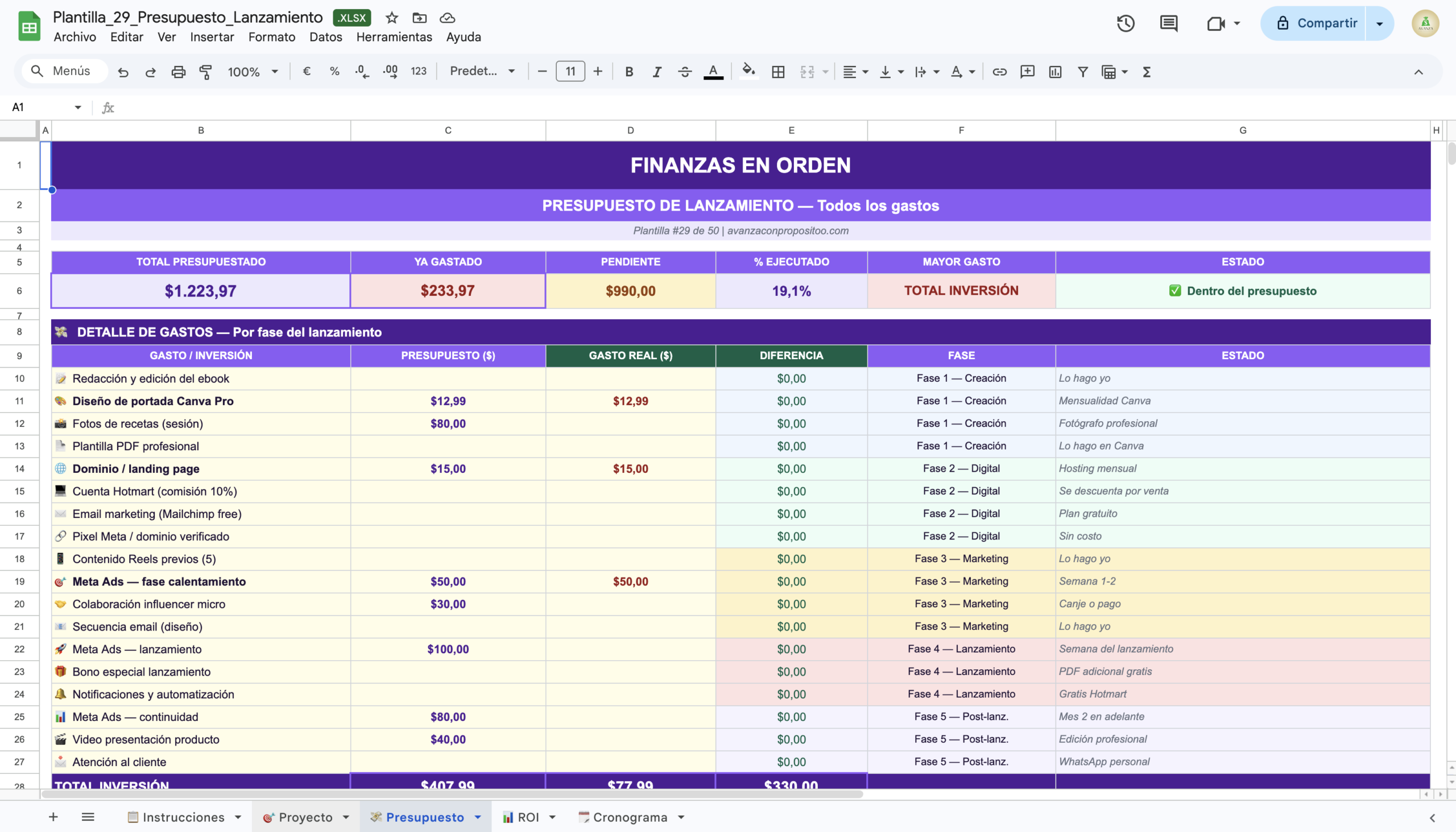
Task: Increase font size with plus button
Action: tap(597, 72)
